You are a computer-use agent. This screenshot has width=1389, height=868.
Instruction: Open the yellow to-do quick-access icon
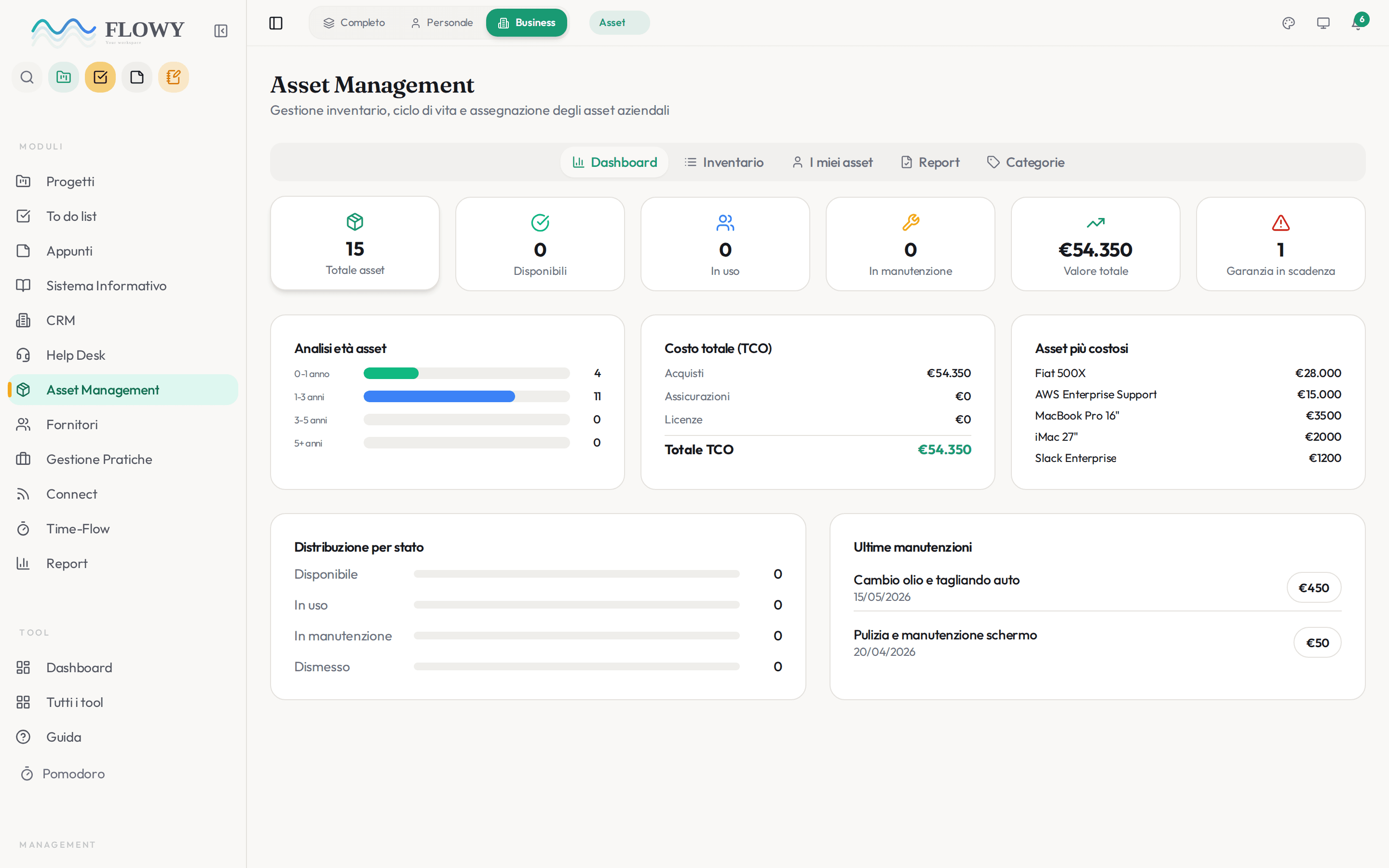click(100, 77)
